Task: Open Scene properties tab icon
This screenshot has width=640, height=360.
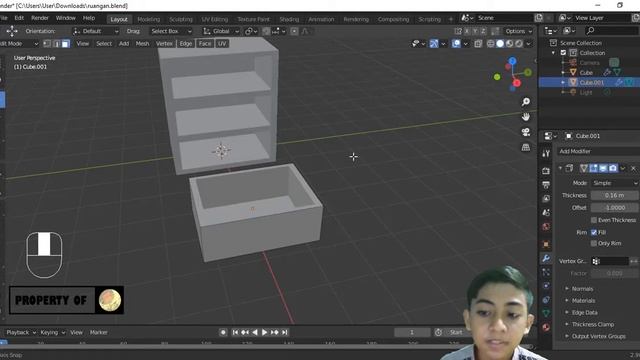Action: (546, 212)
